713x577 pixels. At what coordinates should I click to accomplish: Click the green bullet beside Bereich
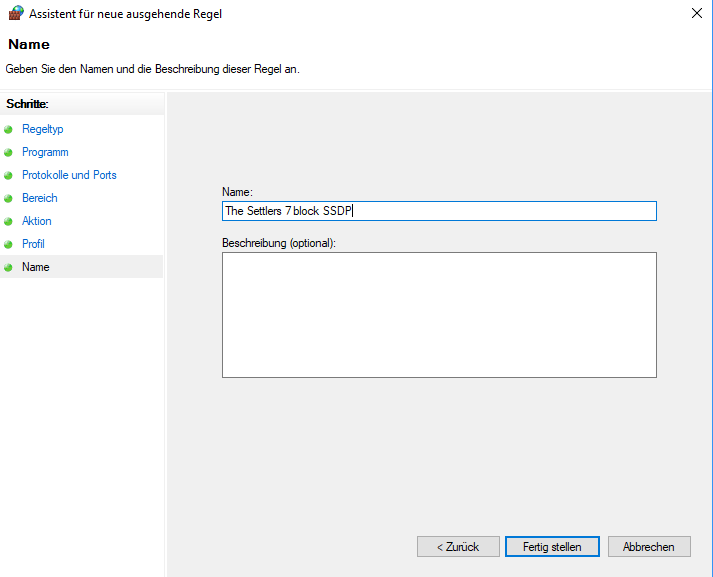[x=9, y=199]
